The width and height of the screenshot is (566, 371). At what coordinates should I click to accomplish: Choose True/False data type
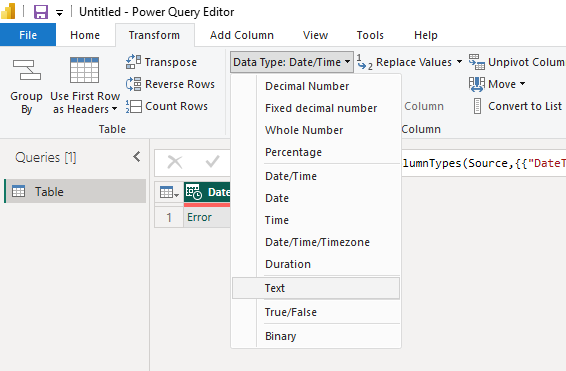[x=316, y=312]
